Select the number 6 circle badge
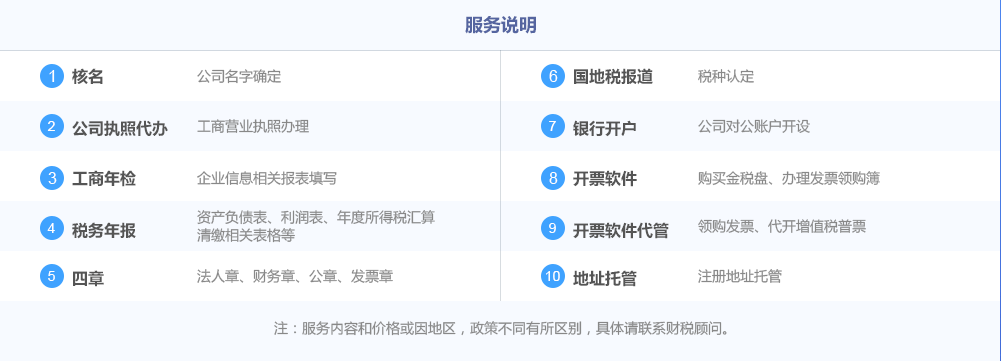 click(x=553, y=76)
